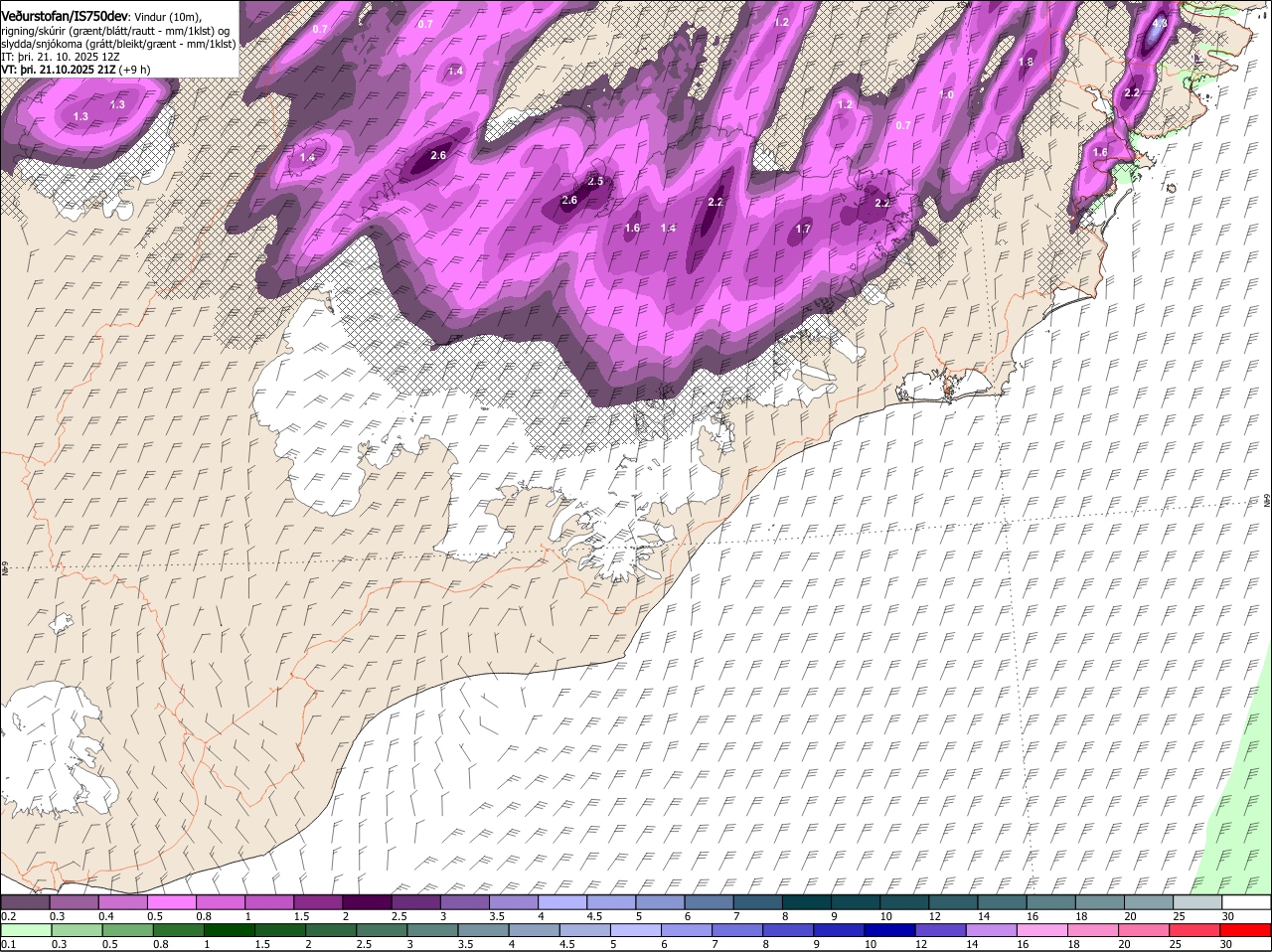The width and height of the screenshot is (1272, 952).
Task: Pick lavender snow swatch between 4 and 4.5
Action: 562,902
